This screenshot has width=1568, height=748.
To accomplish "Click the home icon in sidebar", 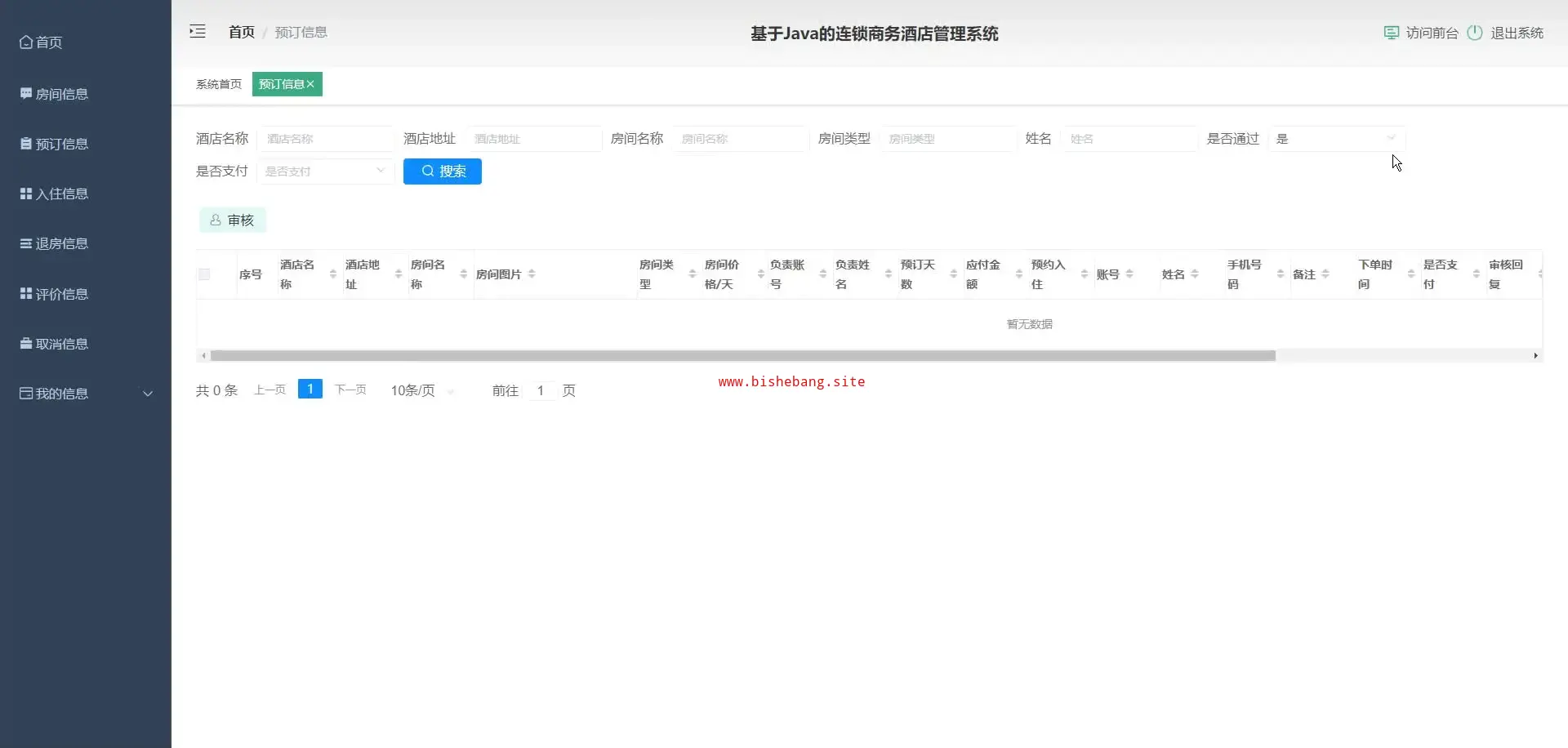I will (x=26, y=42).
